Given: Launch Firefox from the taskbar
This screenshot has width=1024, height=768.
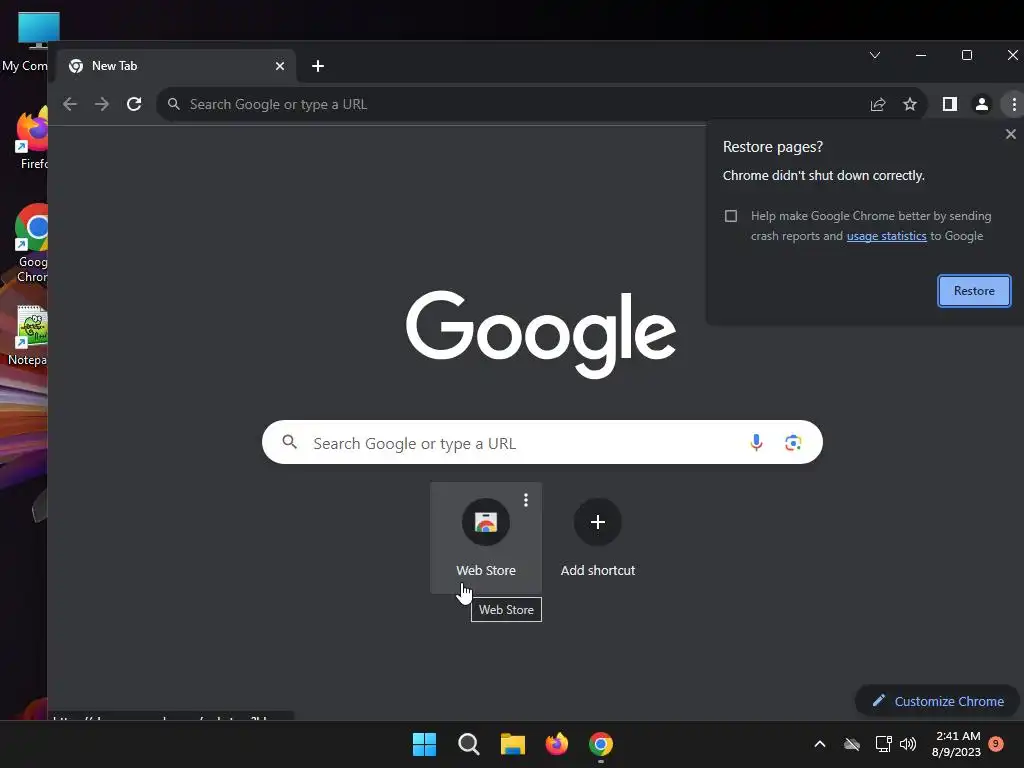Looking at the screenshot, I should [x=557, y=744].
